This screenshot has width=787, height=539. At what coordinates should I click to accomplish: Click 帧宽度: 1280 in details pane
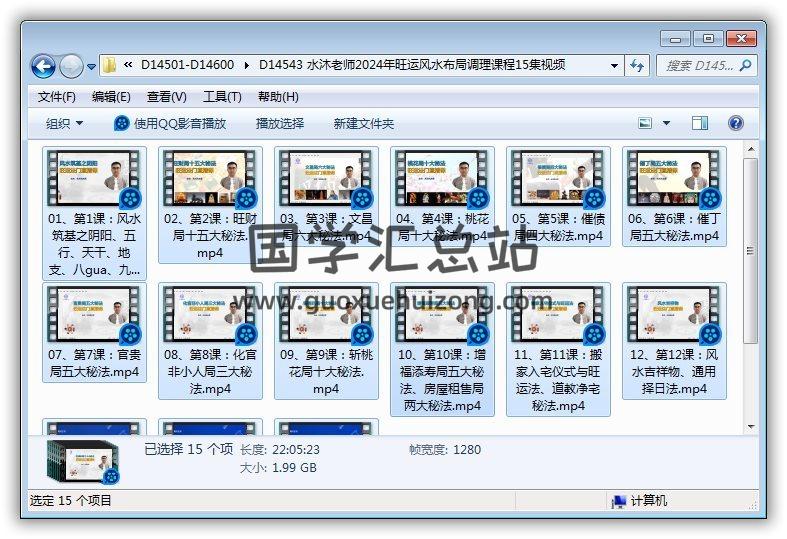point(445,450)
